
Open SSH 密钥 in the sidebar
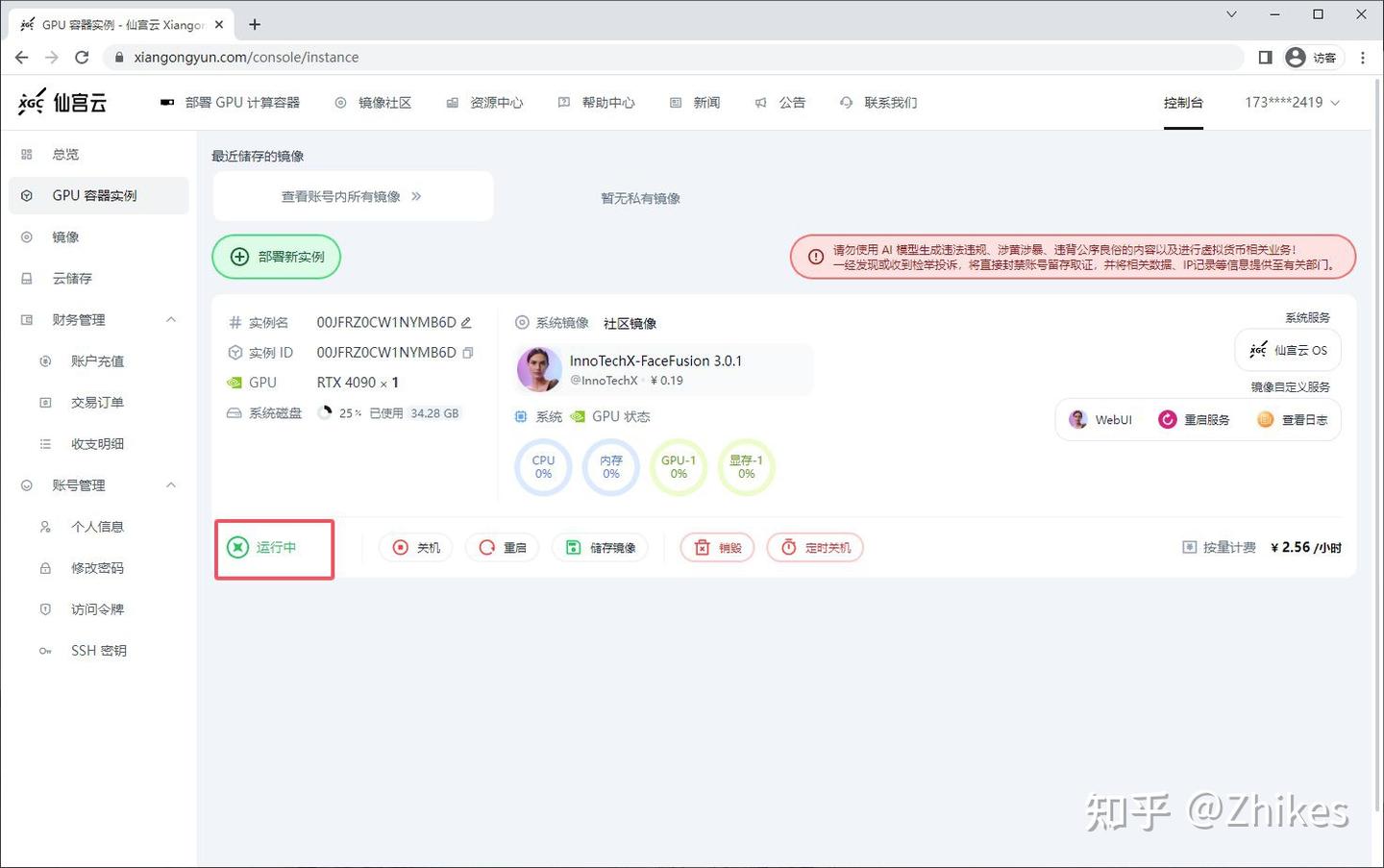click(99, 651)
